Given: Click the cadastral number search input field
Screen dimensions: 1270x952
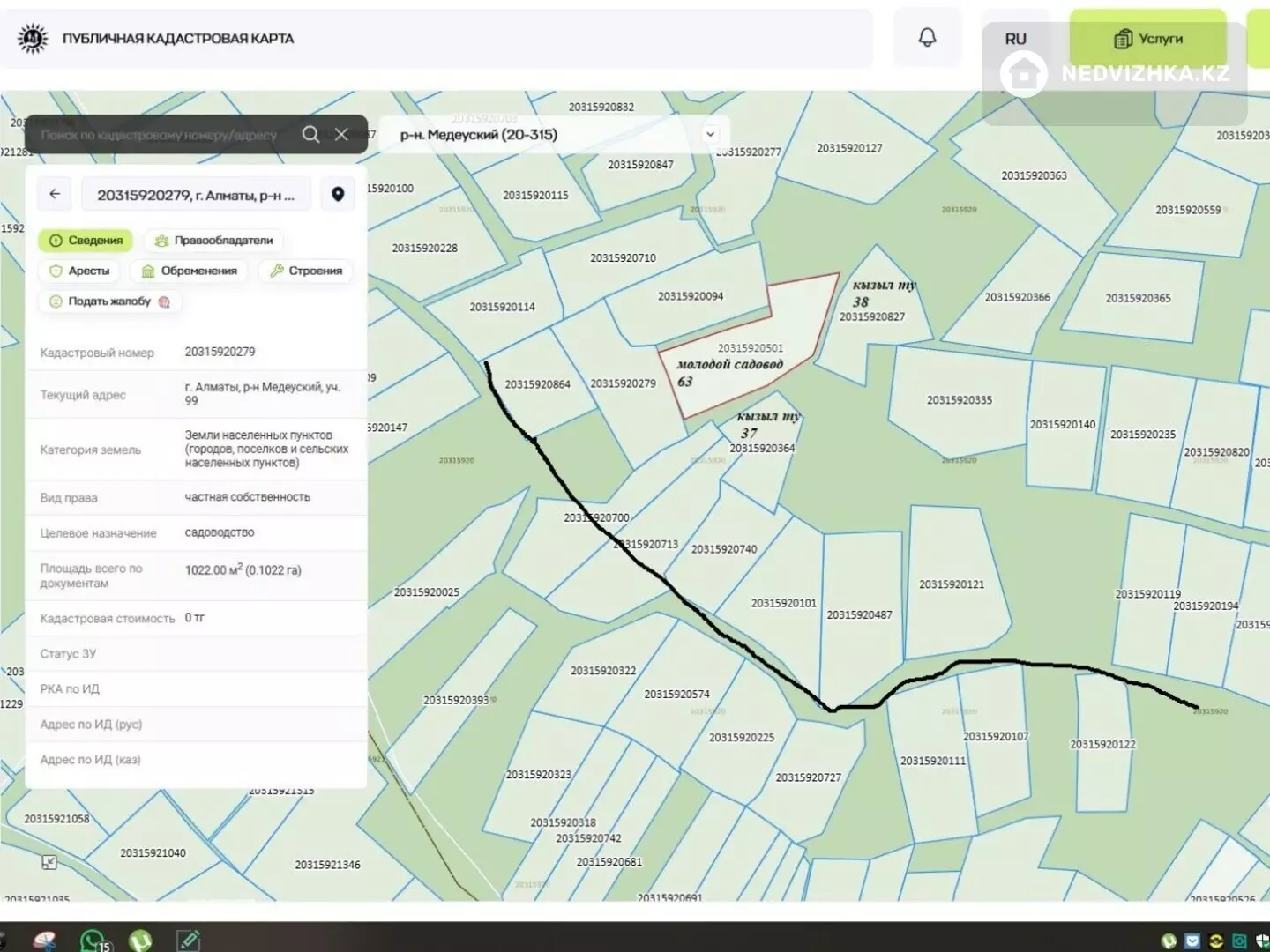Looking at the screenshot, I should 159,135.
